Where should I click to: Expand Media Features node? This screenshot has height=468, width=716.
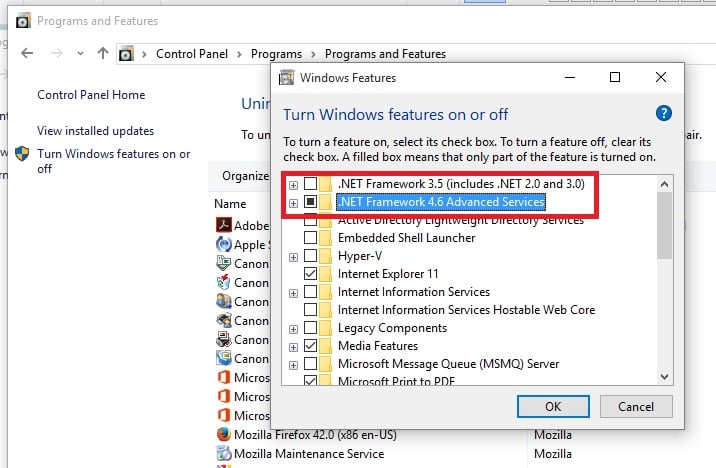coord(293,347)
